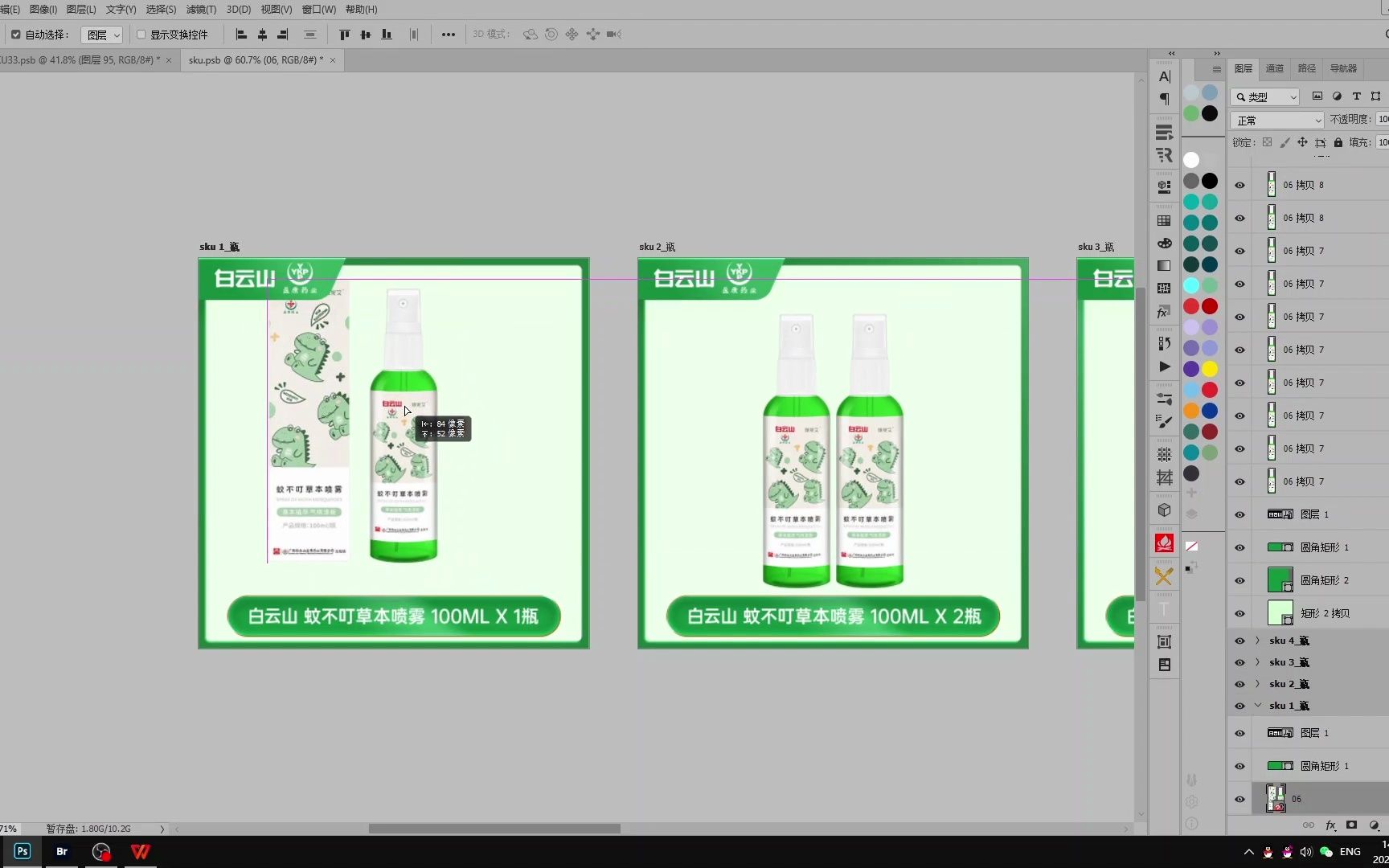Screen dimensions: 1389x868
Task: Click the crossed brushes plugin icon
Action: click(1164, 576)
